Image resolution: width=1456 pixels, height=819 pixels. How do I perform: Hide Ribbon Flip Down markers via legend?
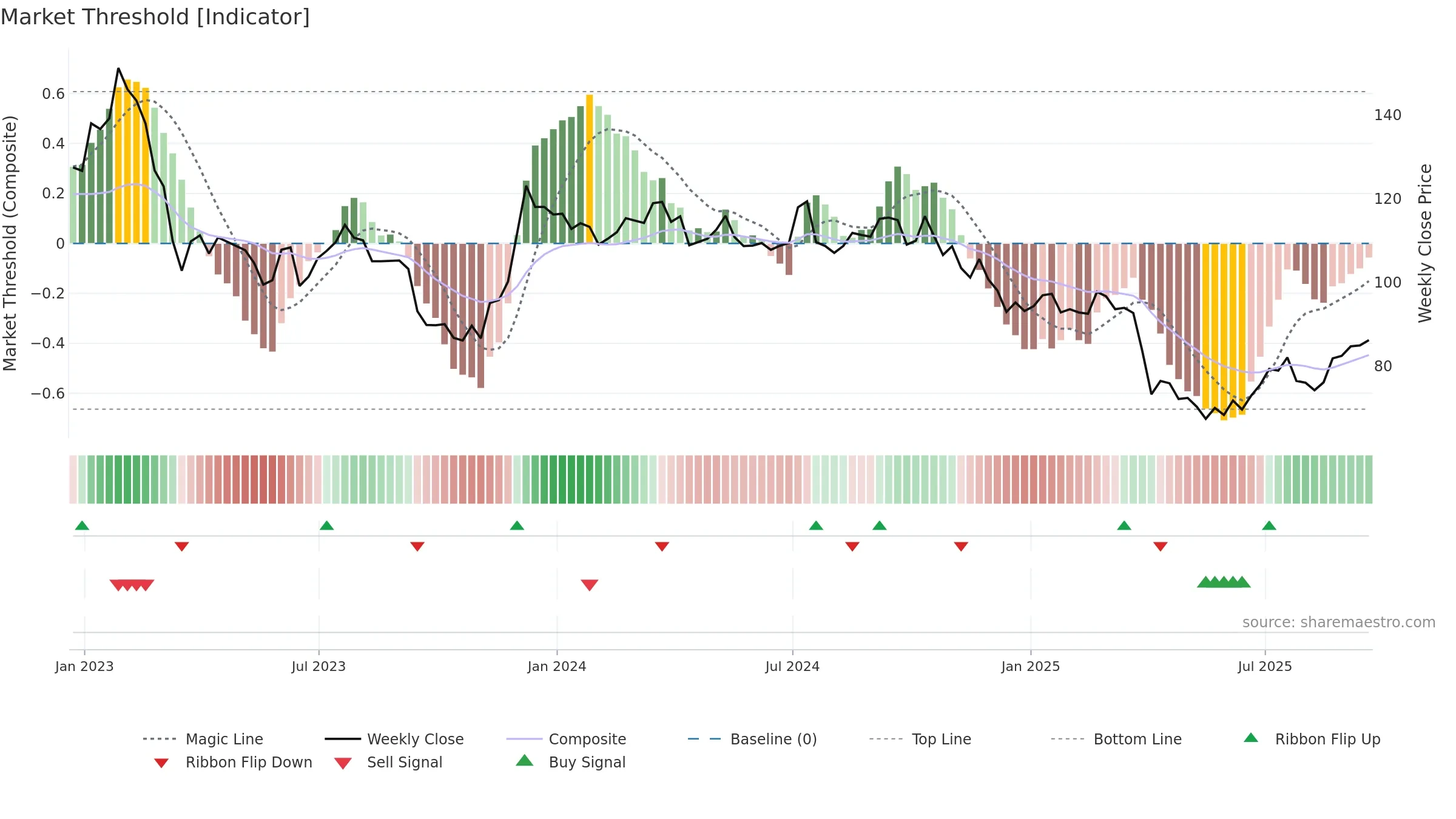(x=233, y=763)
